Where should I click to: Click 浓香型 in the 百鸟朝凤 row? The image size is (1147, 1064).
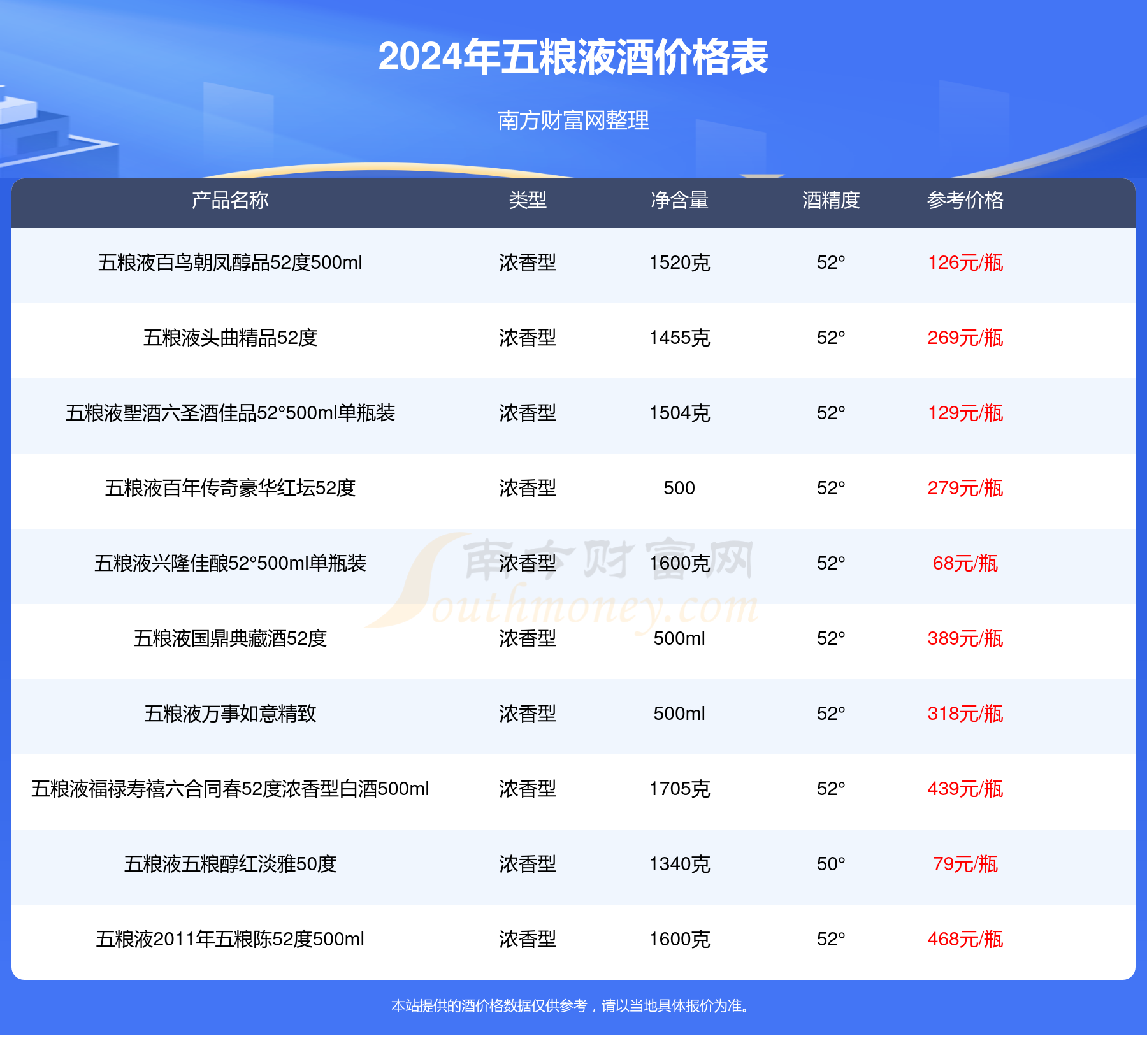point(528,262)
